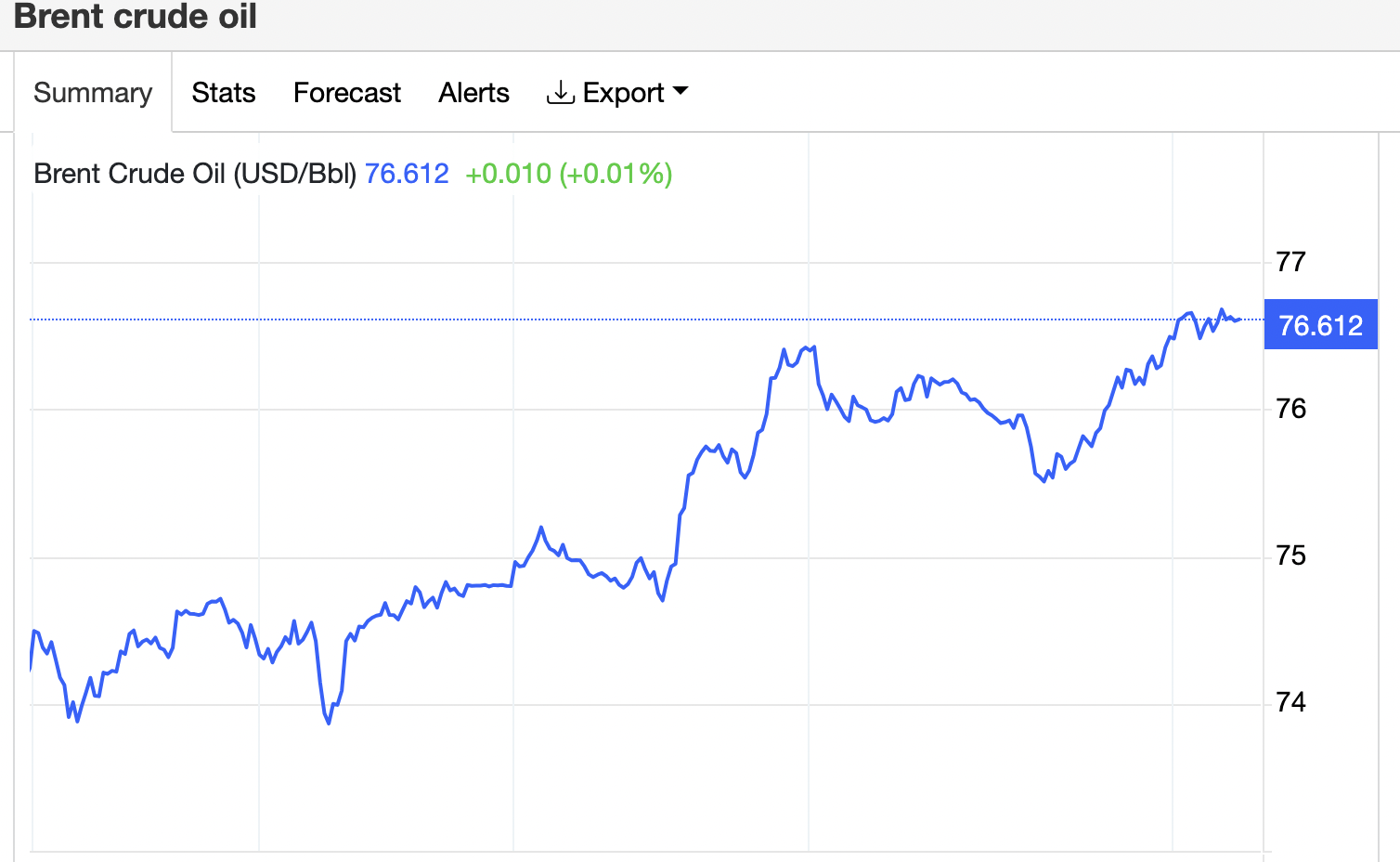The image size is (1400, 862).
Task: Click the Export download icon
Action: tap(560, 93)
